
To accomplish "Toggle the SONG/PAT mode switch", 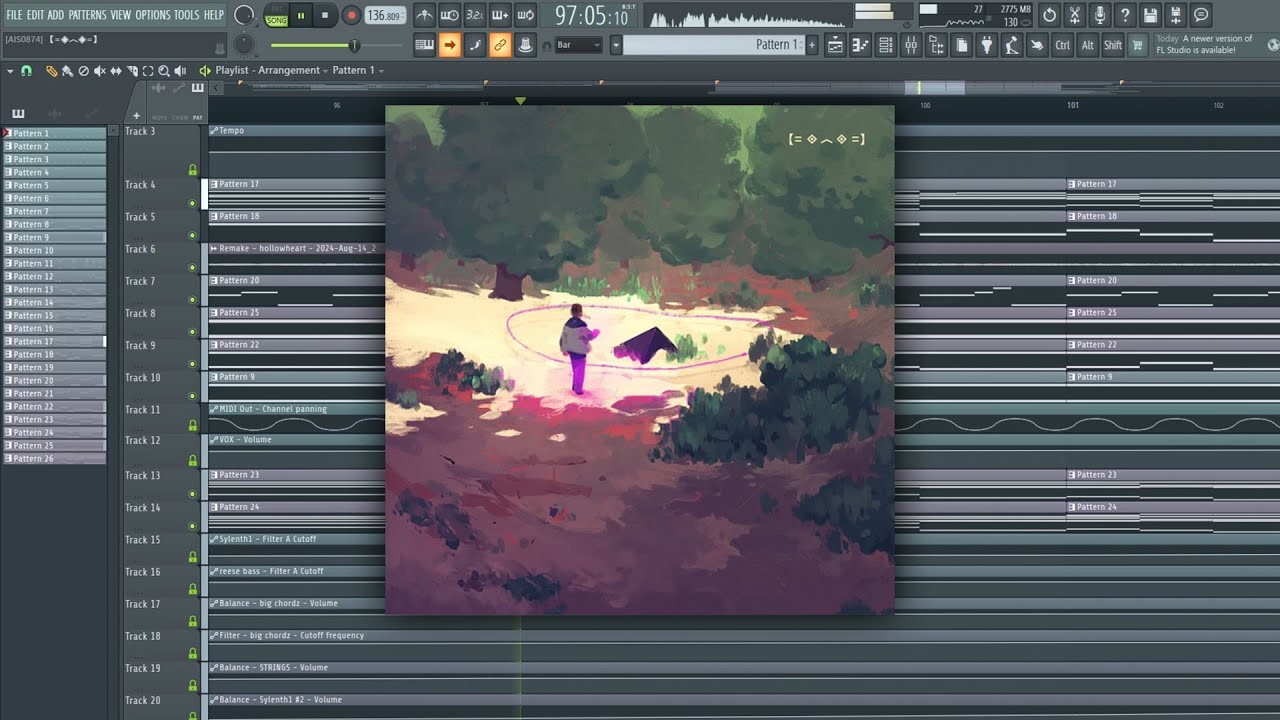I will click(276, 15).
